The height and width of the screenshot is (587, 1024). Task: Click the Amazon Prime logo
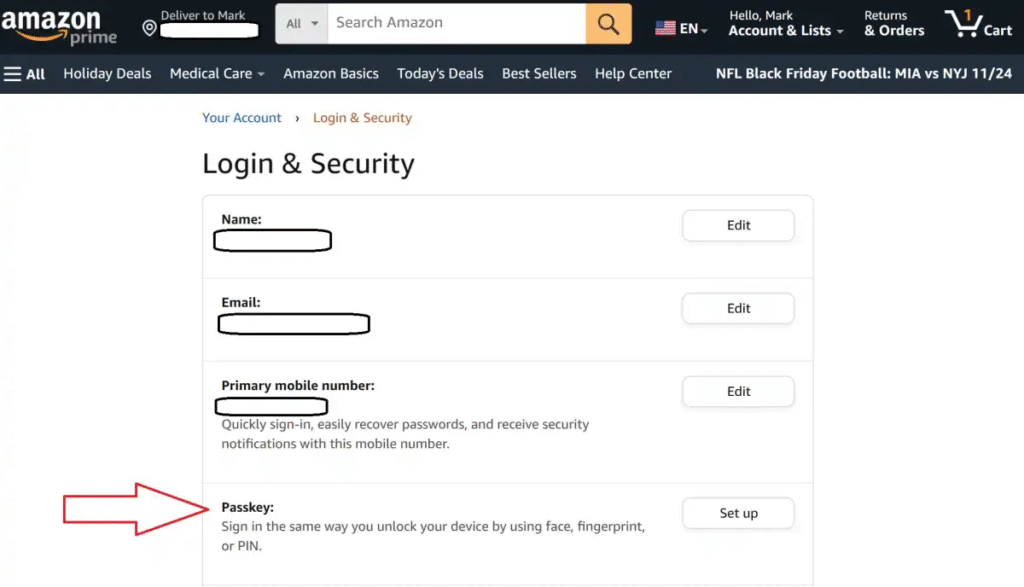[x=59, y=27]
